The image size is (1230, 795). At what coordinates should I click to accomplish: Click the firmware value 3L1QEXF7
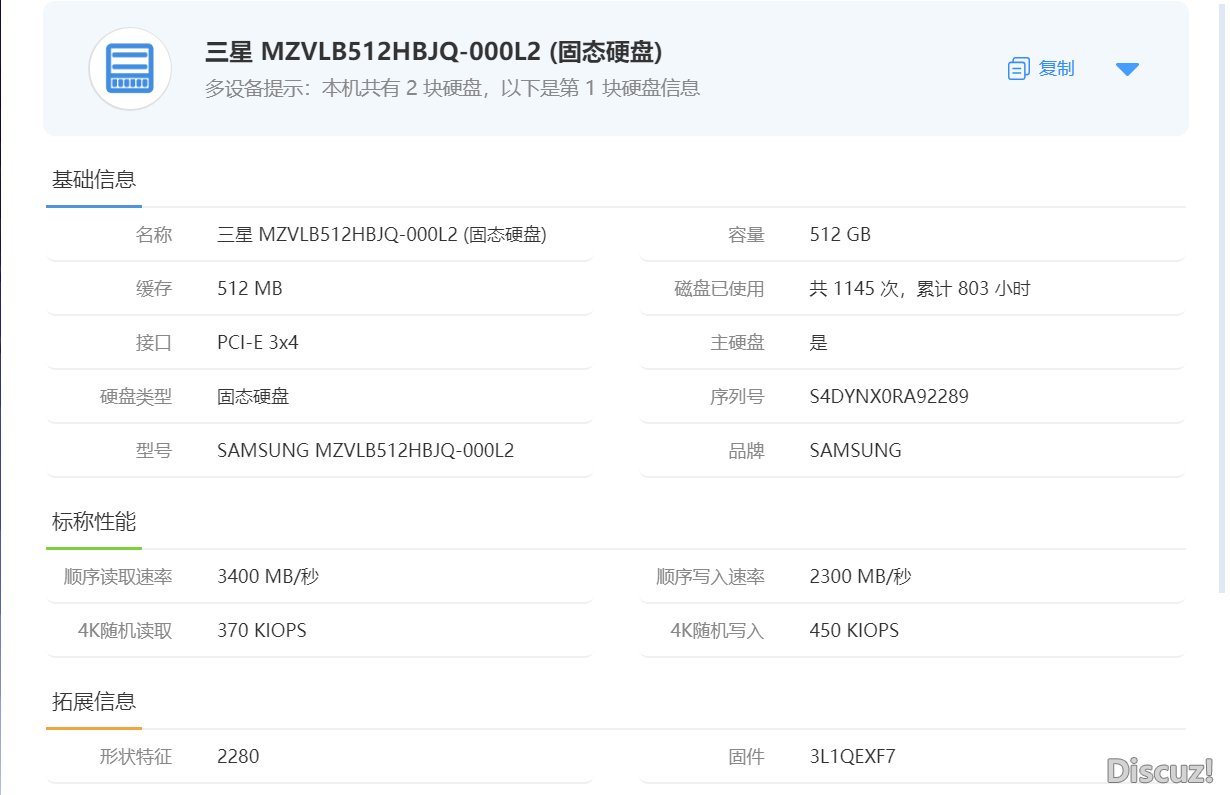[853, 757]
